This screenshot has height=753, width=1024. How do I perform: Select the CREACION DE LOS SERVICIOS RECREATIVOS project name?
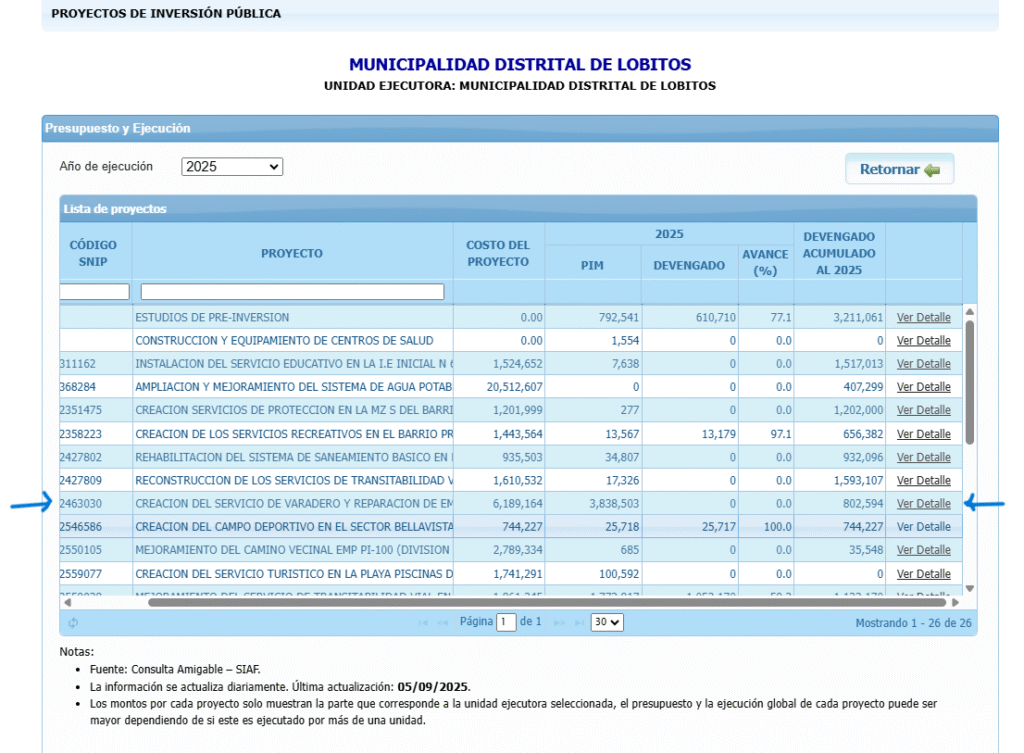[x=294, y=434]
